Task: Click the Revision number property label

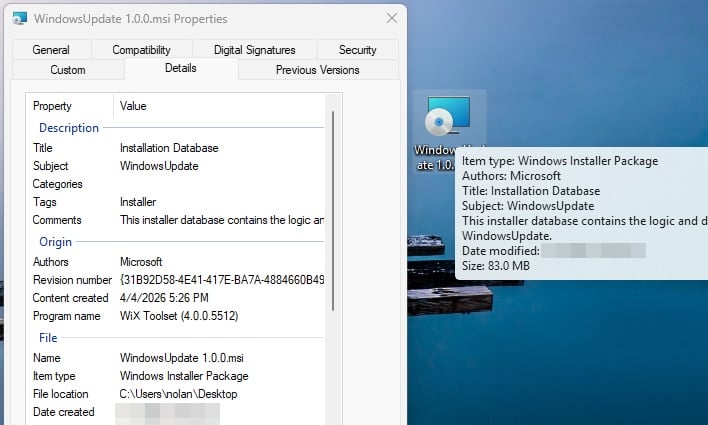Action: [72, 280]
